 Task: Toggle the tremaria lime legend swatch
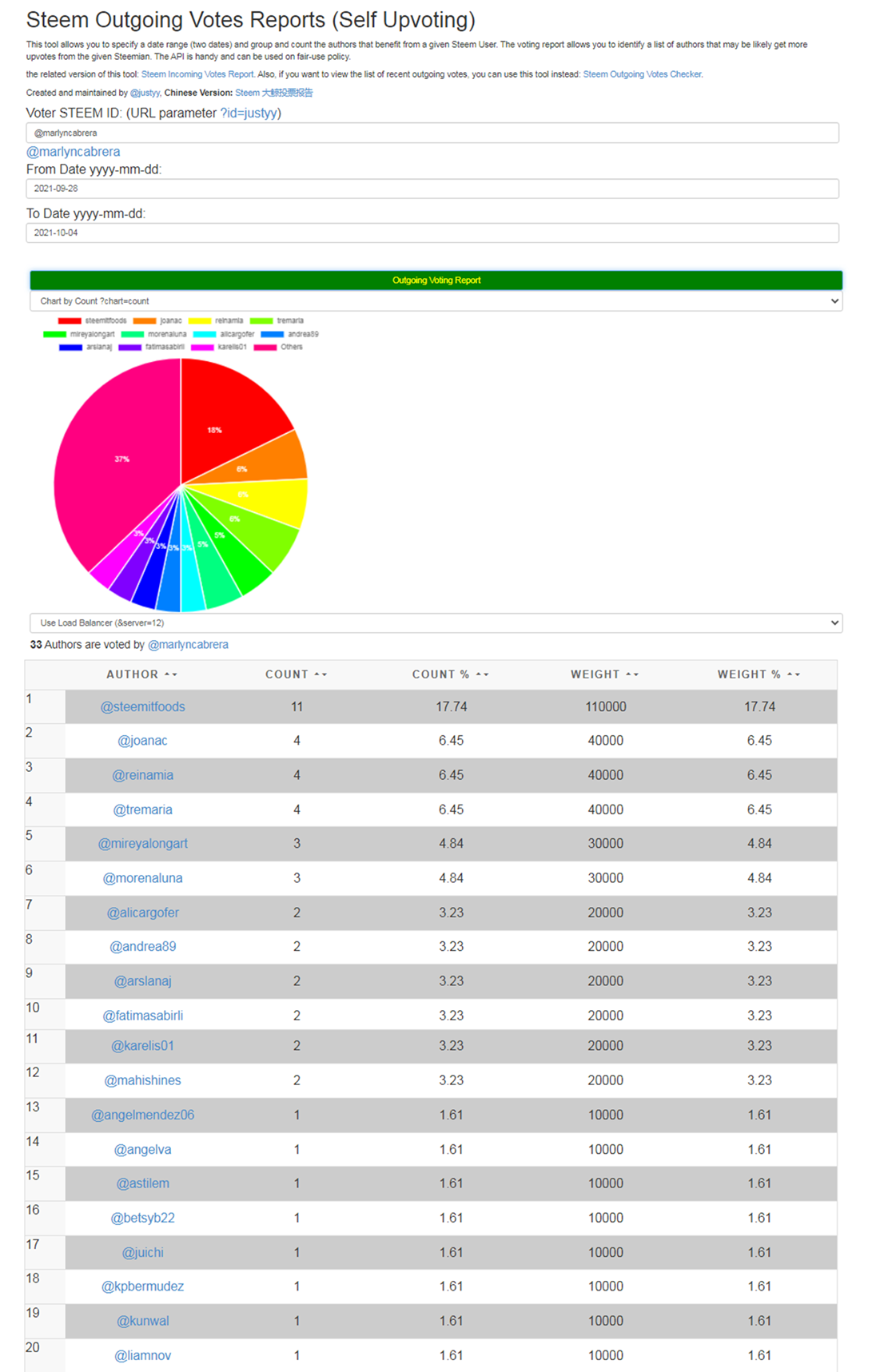pos(261,320)
